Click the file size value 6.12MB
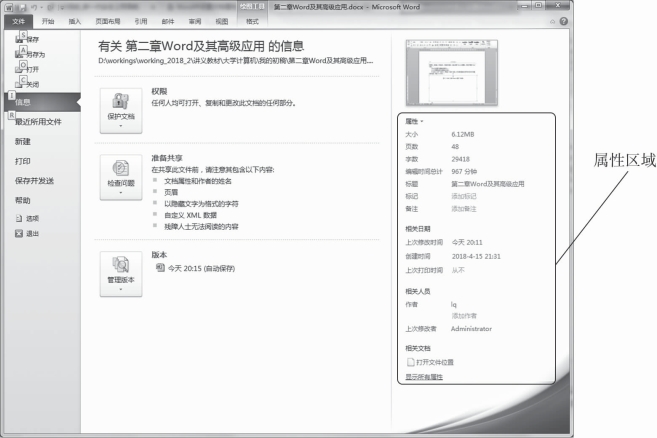Image resolution: width=657 pixels, height=438 pixels. click(x=463, y=134)
